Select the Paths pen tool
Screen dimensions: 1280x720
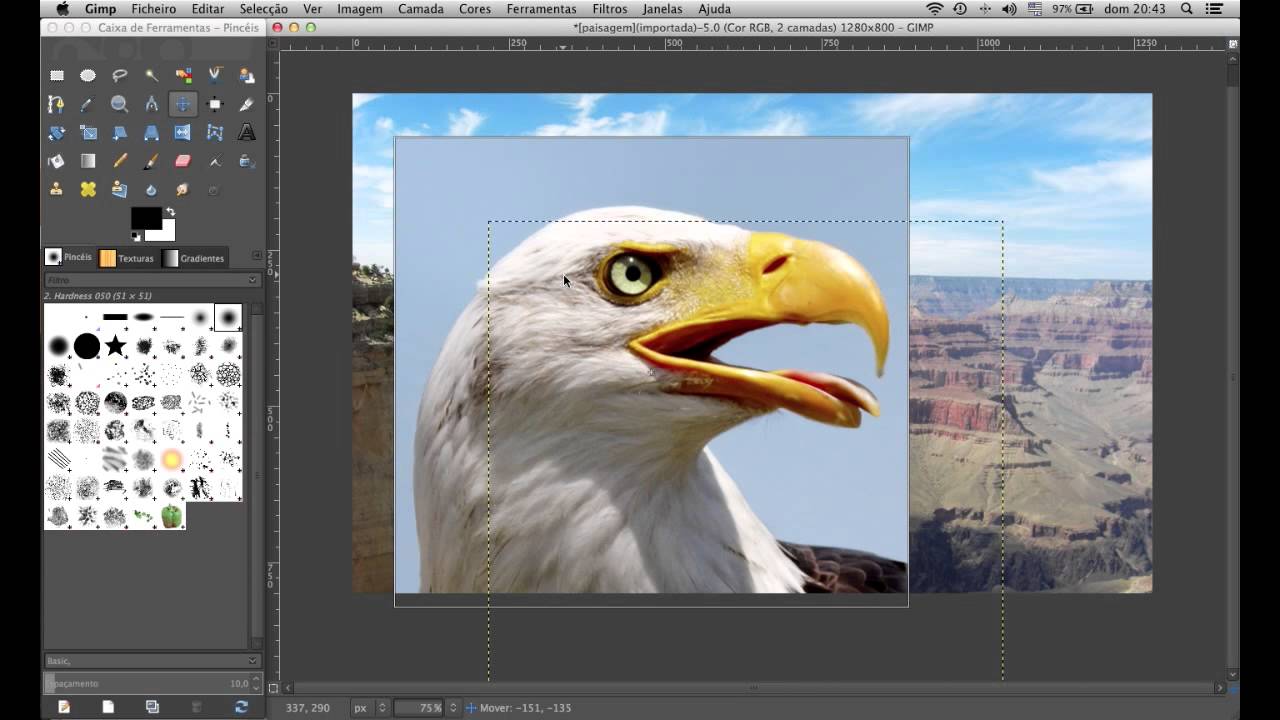pos(57,104)
